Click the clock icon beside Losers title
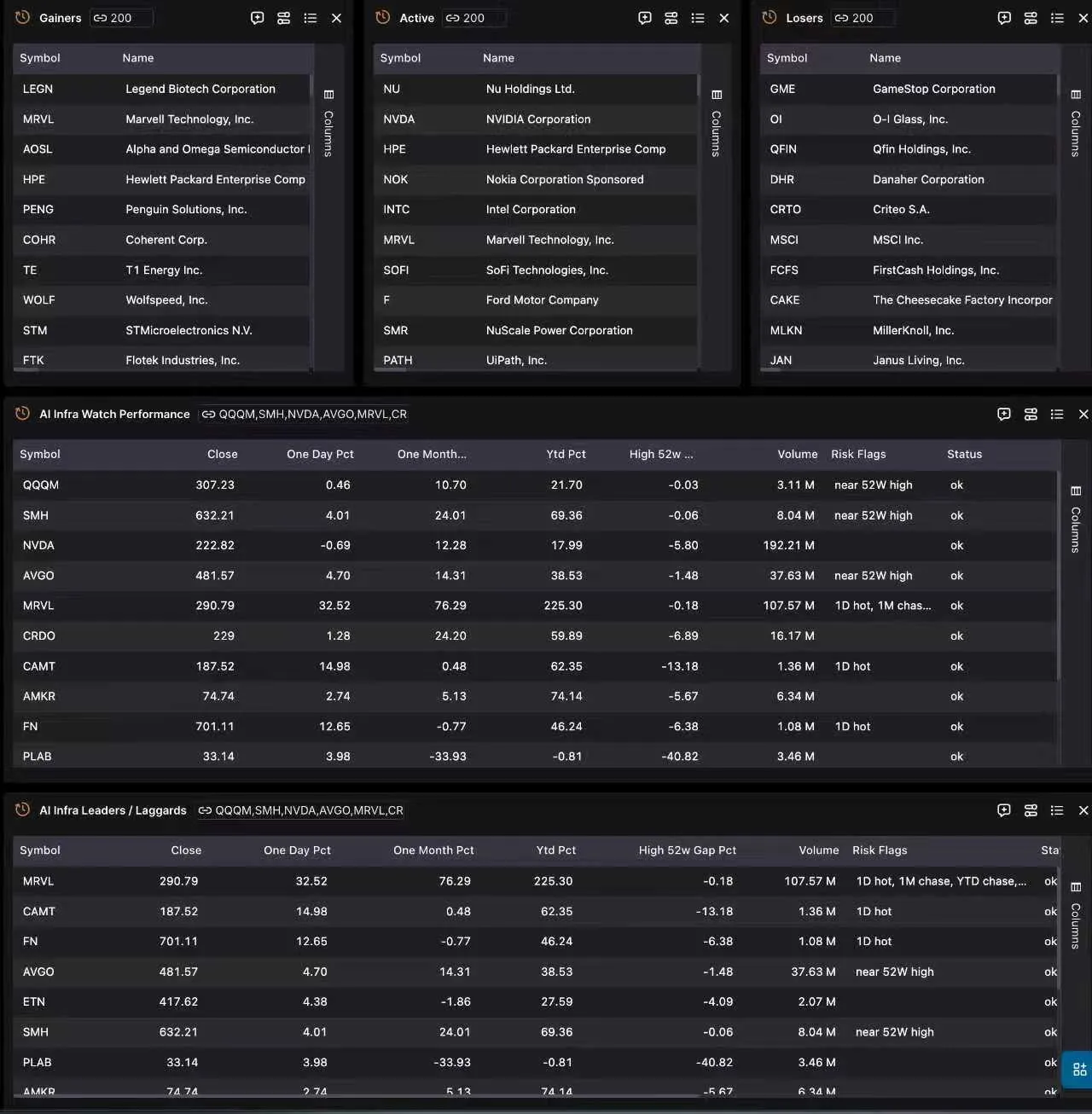 770,17
